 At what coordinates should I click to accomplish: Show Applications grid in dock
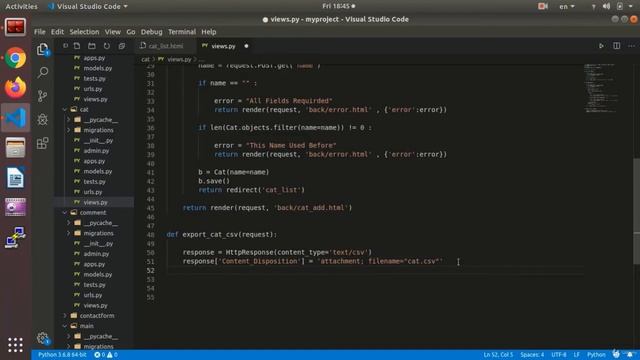pyautogui.click(x=16, y=345)
